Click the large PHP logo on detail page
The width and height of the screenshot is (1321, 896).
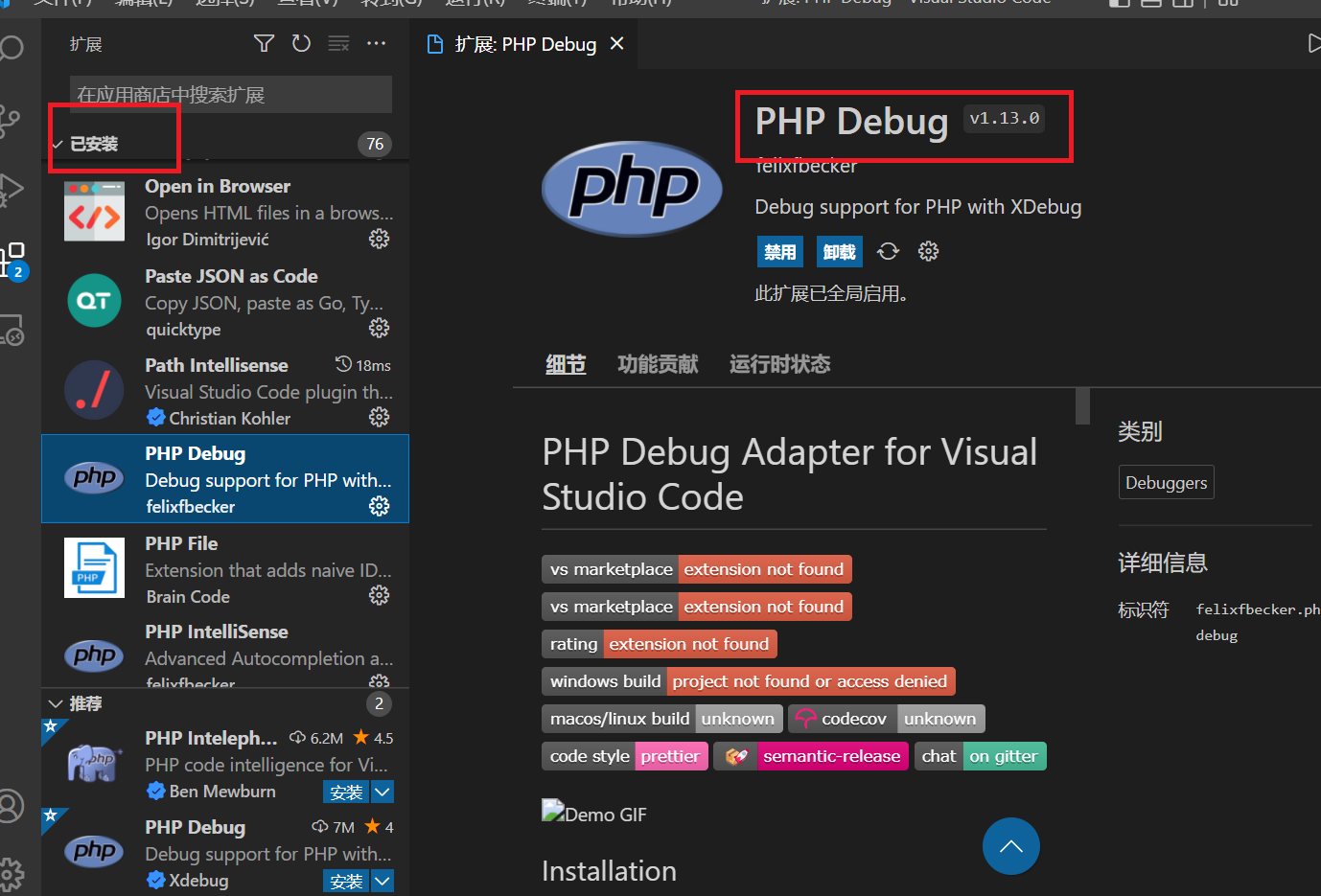coord(632,188)
